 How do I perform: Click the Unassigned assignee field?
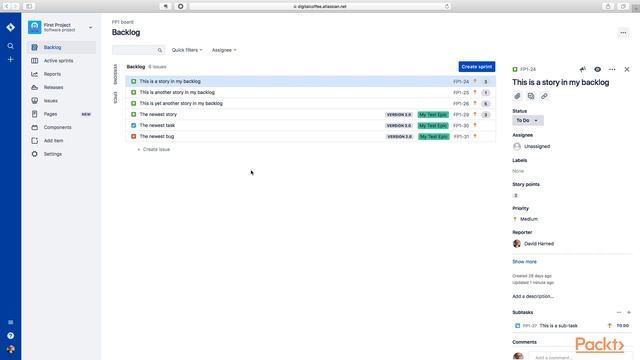[531, 146]
